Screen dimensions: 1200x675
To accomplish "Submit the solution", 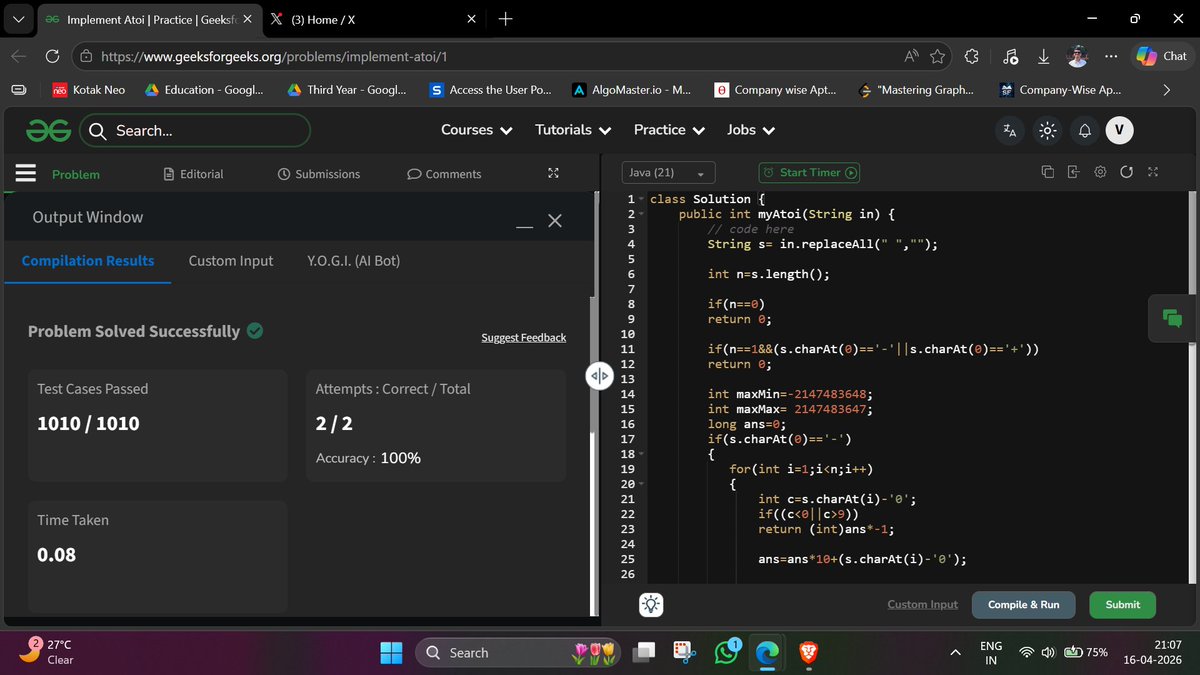I will (1123, 605).
